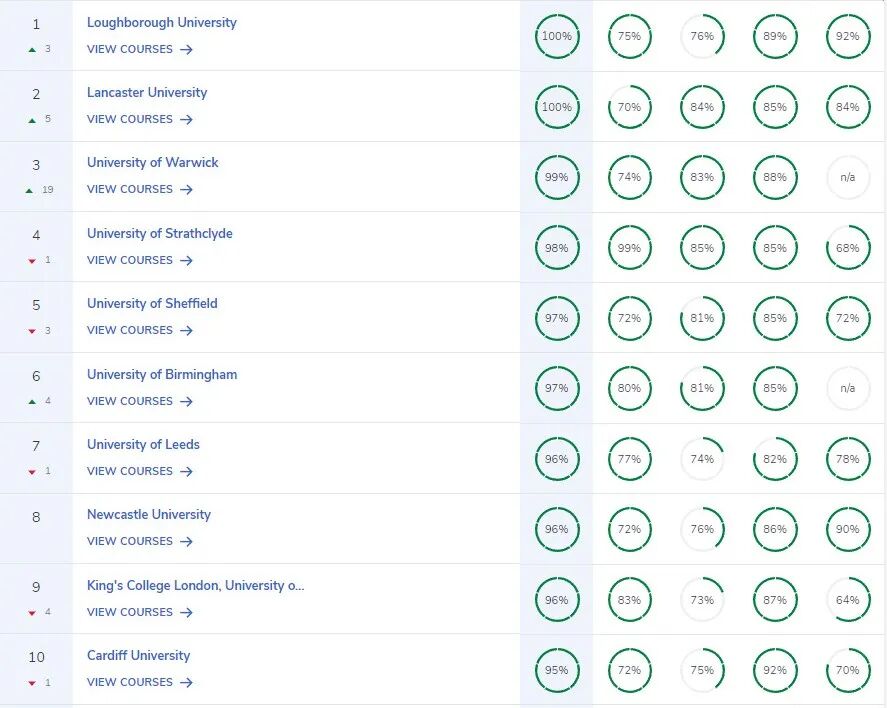Image resolution: width=887 pixels, height=708 pixels.
Task: Open the Lancaster University link
Action: pyautogui.click(x=147, y=93)
